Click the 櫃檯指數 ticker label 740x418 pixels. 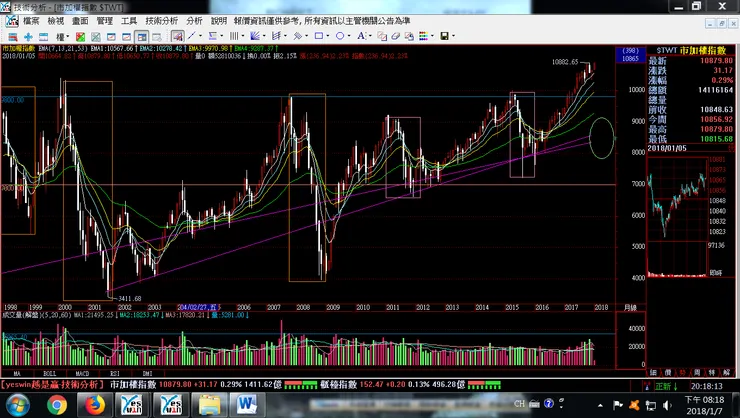coord(338,385)
